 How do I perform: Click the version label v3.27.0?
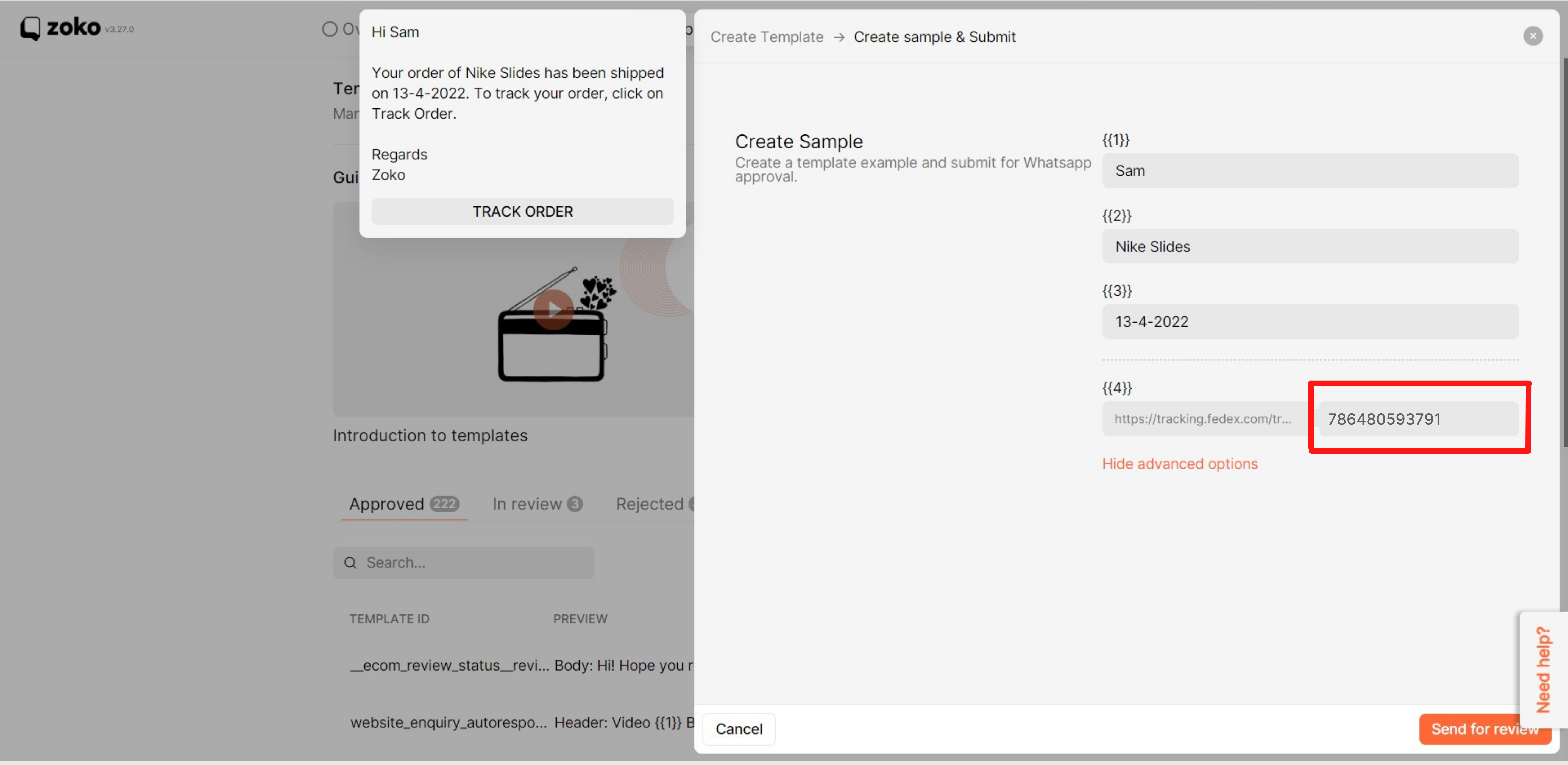[x=119, y=29]
